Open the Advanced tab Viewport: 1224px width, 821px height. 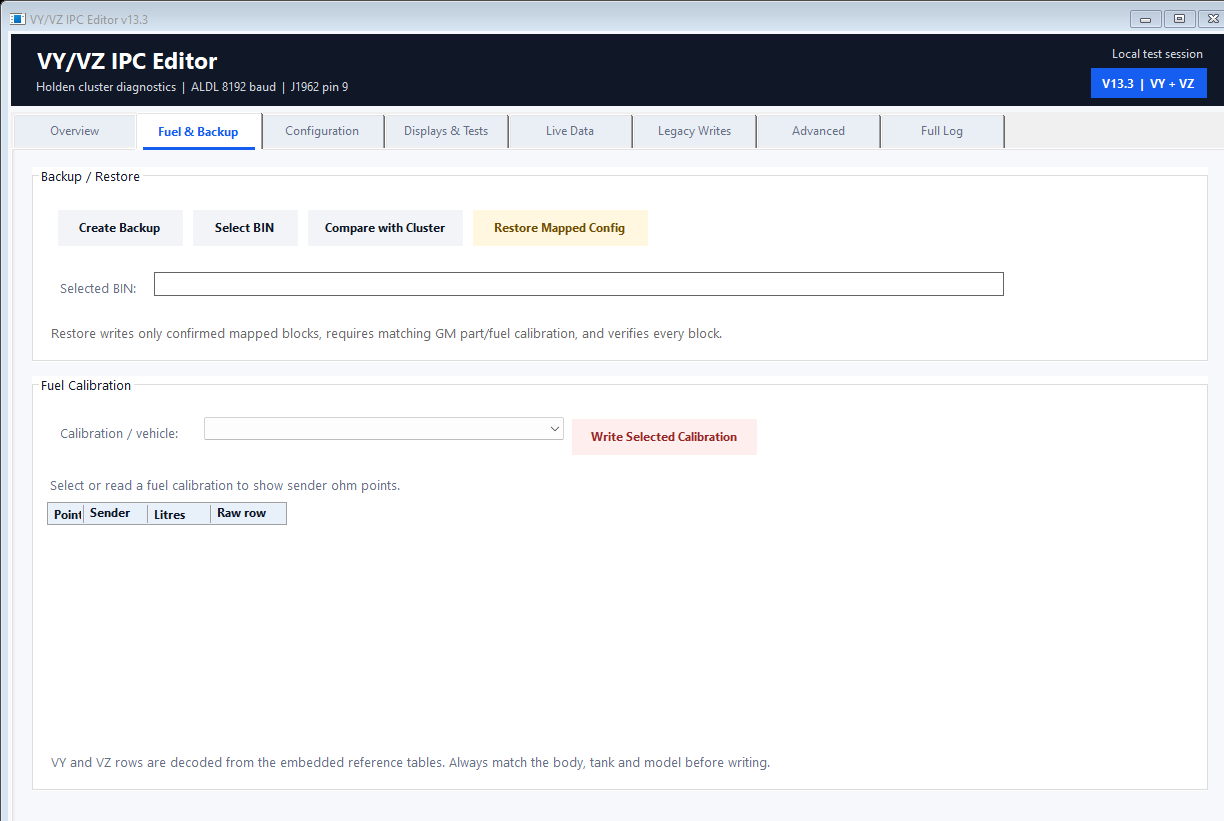(x=818, y=131)
